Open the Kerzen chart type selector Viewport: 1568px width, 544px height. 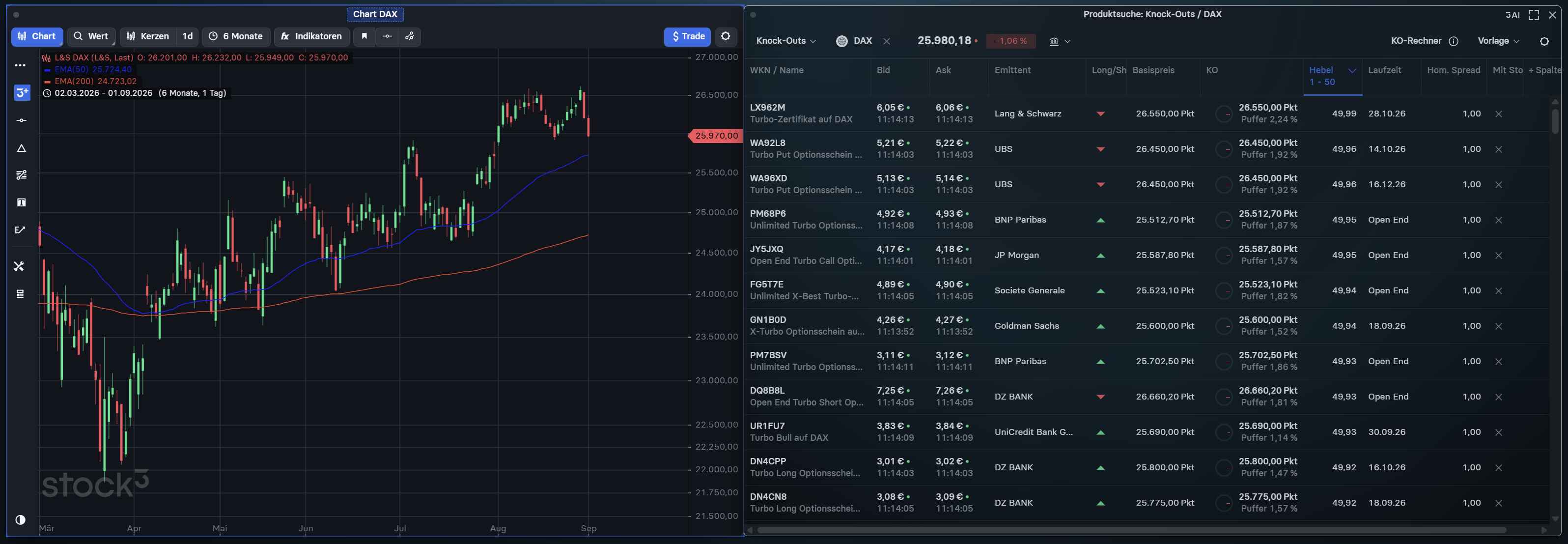tap(148, 36)
